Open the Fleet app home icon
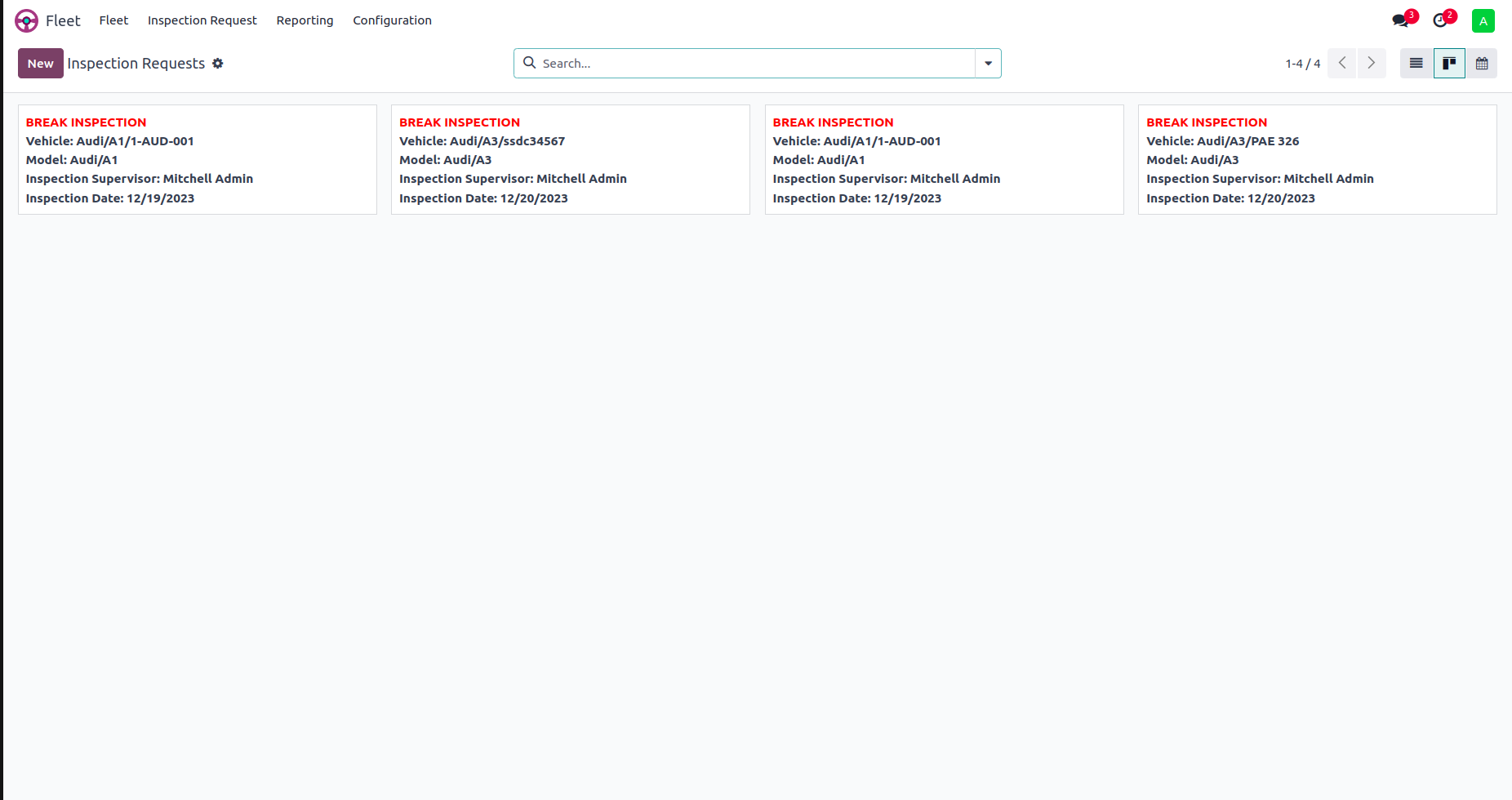This screenshot has width=1512, height=800. tap(26, 20)
